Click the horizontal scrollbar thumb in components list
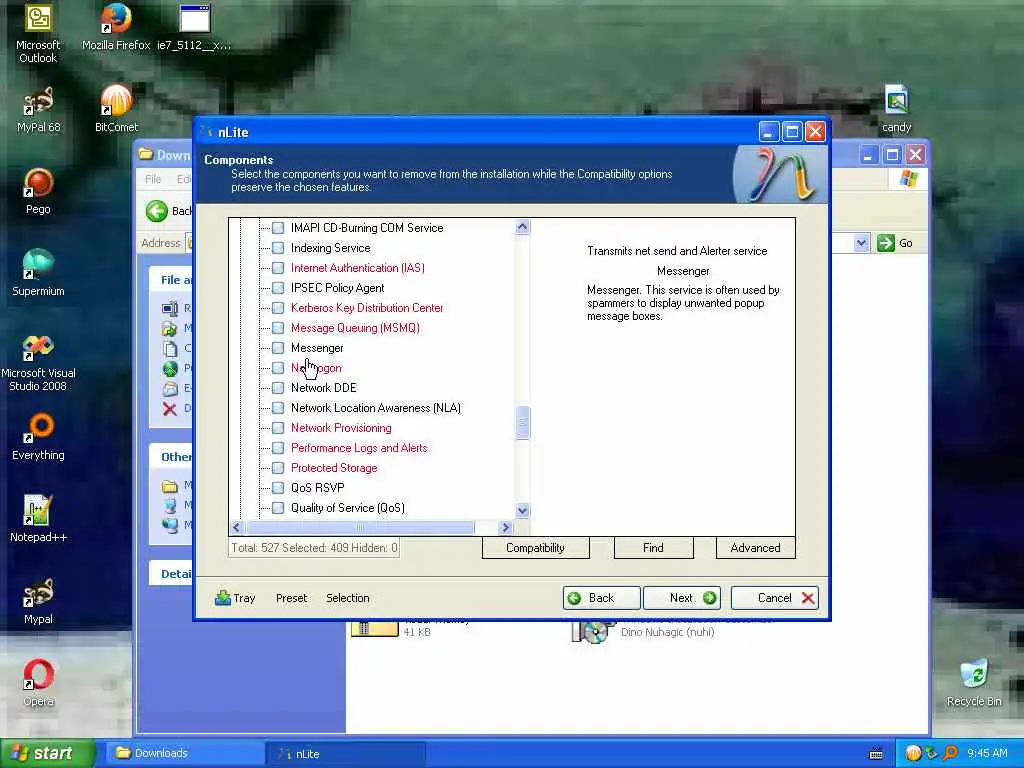 coord(360,527)
